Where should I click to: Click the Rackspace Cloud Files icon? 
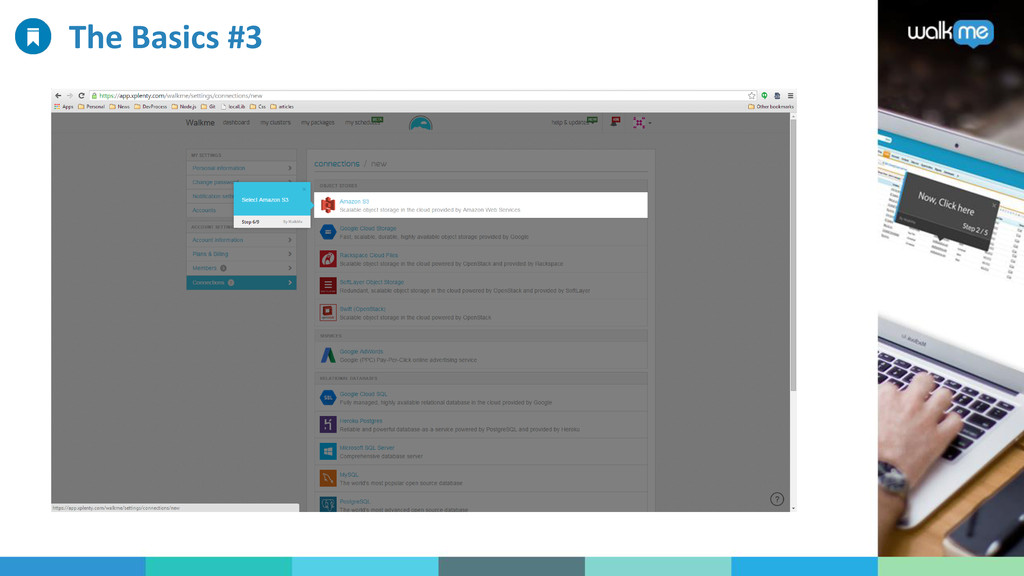tap(328, 259)
